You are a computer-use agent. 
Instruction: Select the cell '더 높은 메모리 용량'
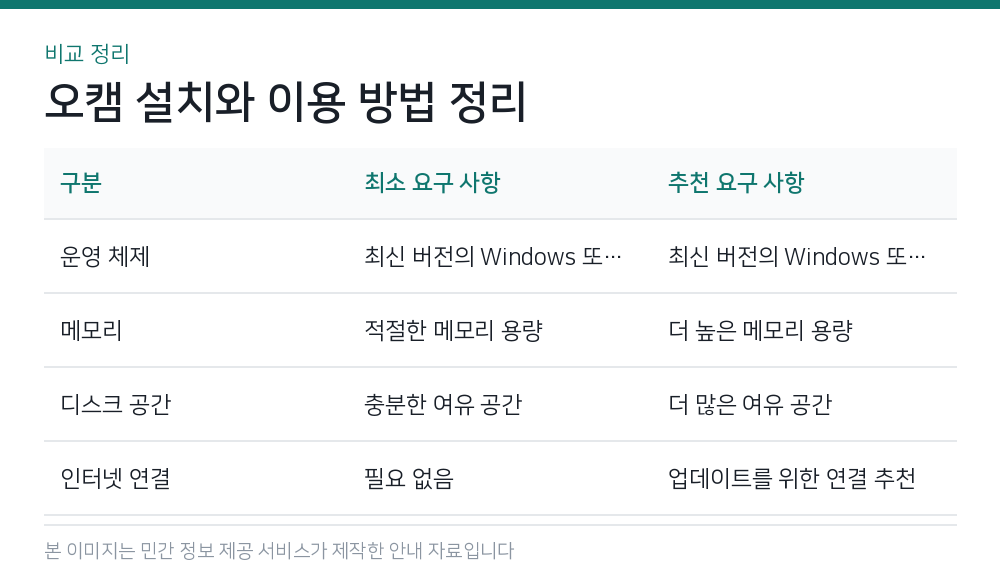coord(760,330)
